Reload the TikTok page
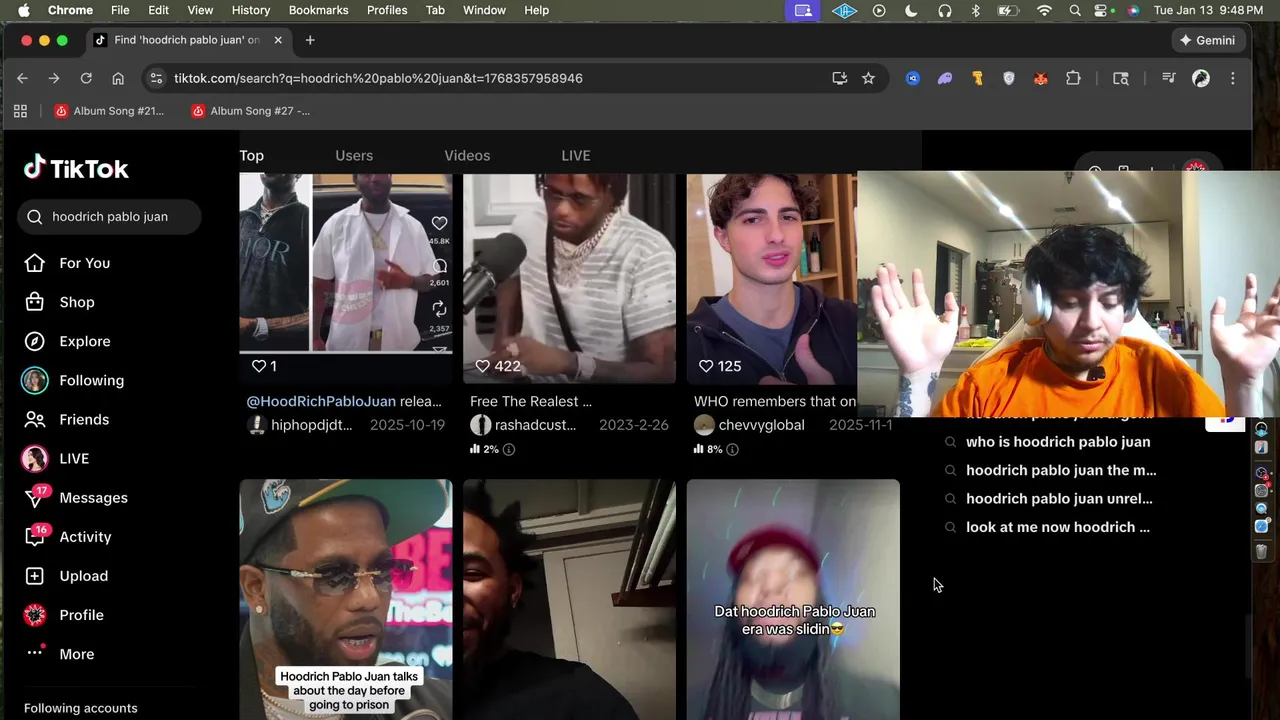Screen dimensions: 1280x720 (86, 78)
